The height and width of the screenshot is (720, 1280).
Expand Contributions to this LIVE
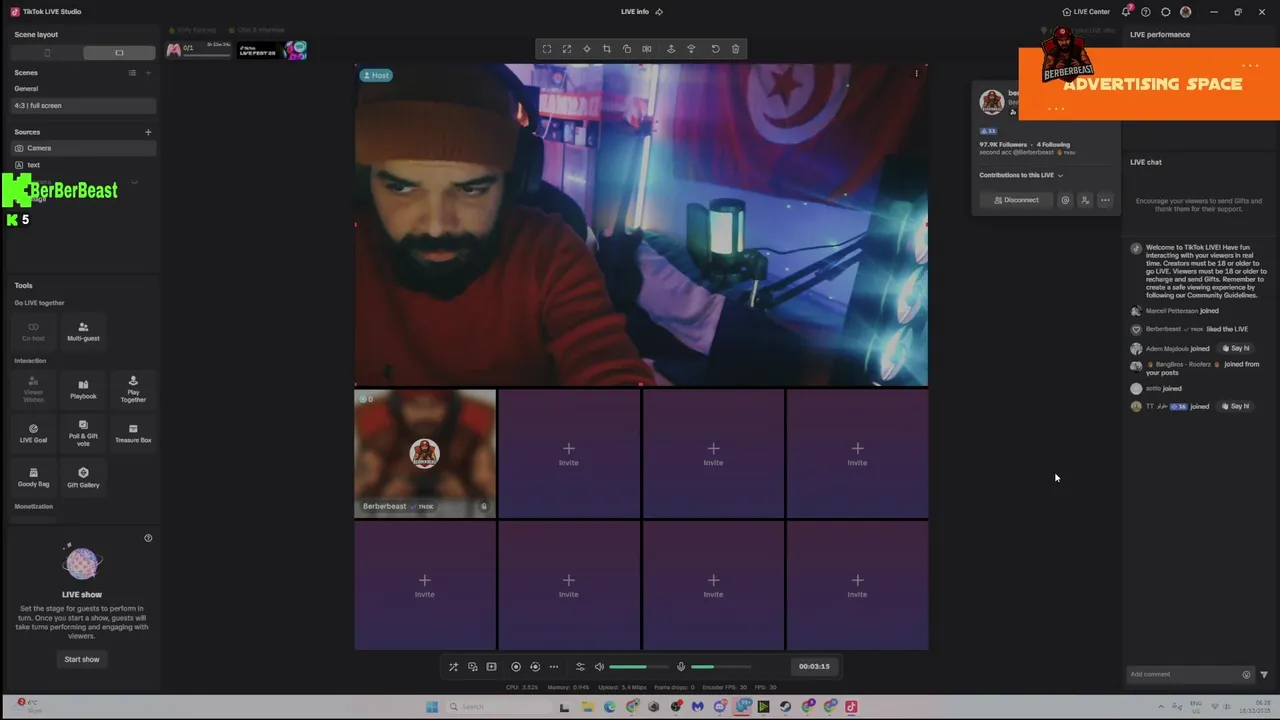(x=1021, y=175)
